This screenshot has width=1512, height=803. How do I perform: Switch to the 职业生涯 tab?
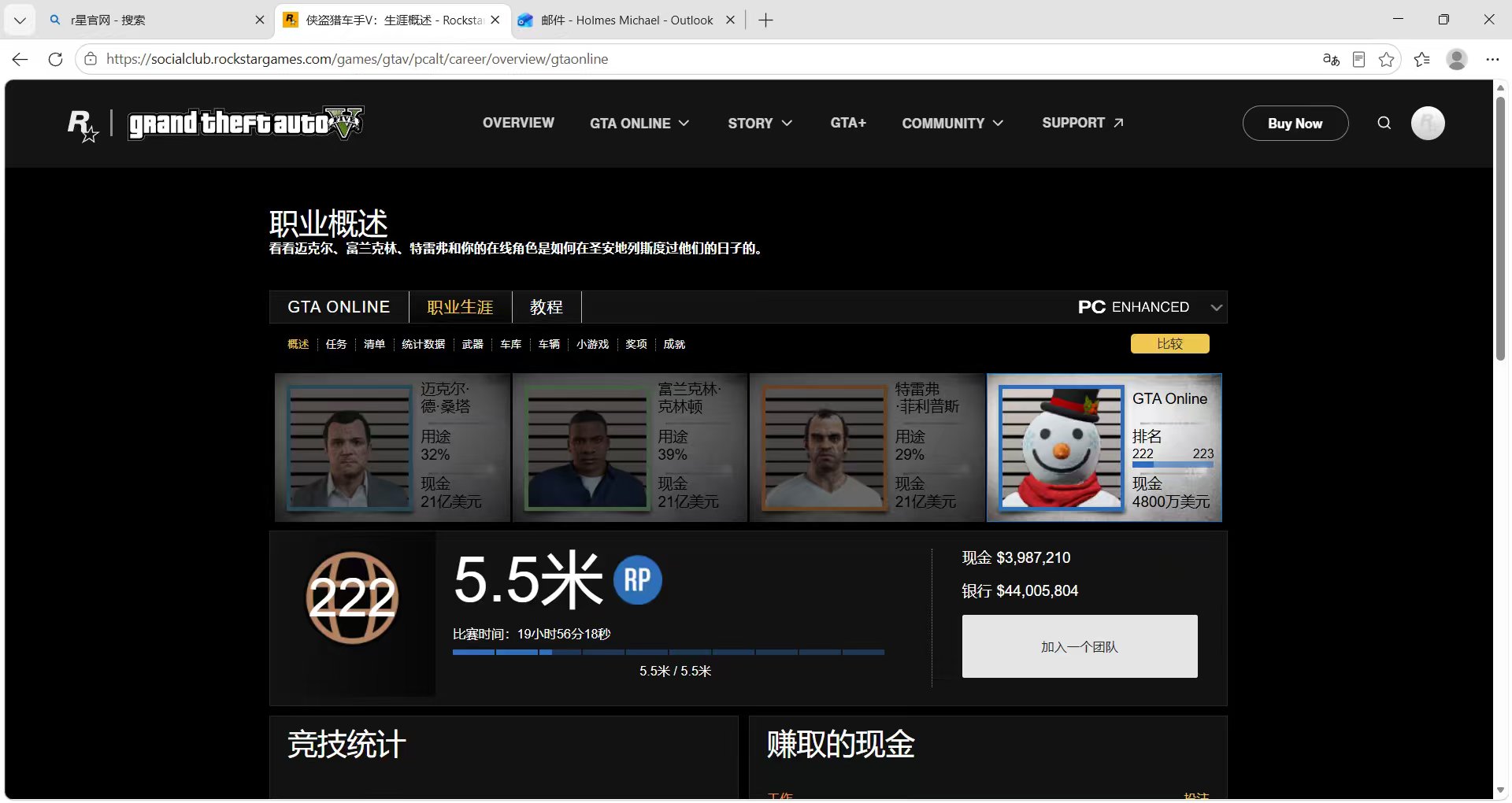tap(460, 307)
